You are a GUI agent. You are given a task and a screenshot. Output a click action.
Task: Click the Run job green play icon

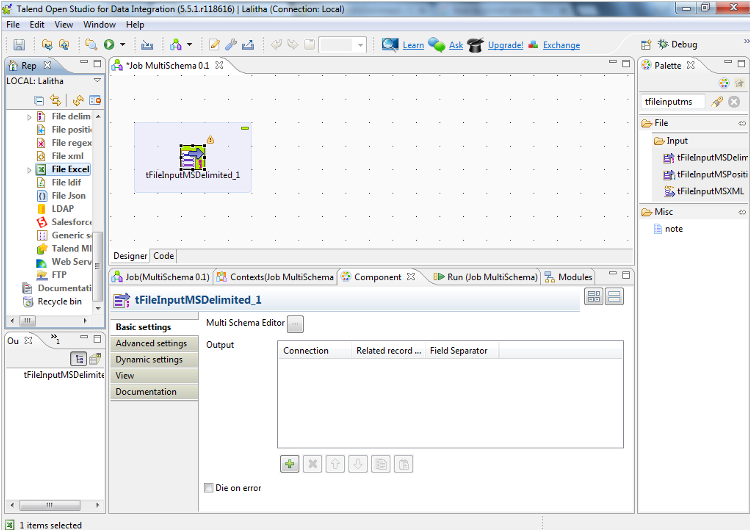(x=109, y=44)
